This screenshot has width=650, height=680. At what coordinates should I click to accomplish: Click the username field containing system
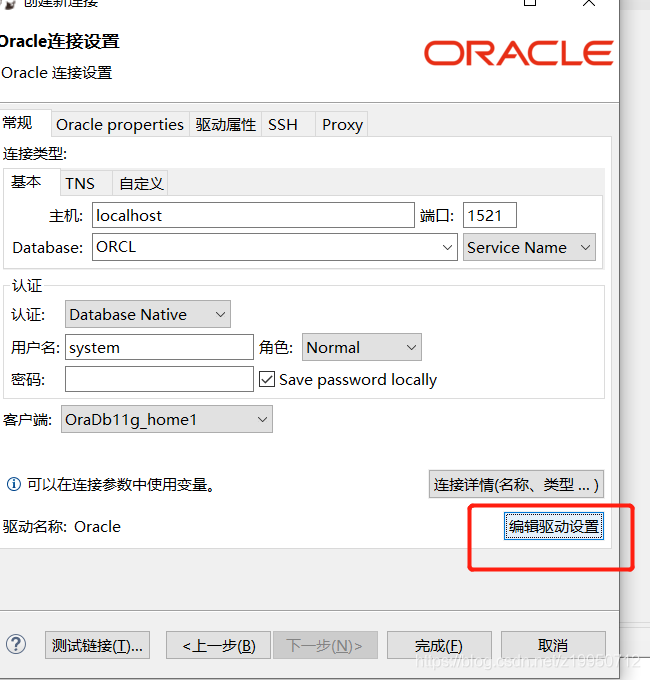pyautogui.click(x=159, y=347)
